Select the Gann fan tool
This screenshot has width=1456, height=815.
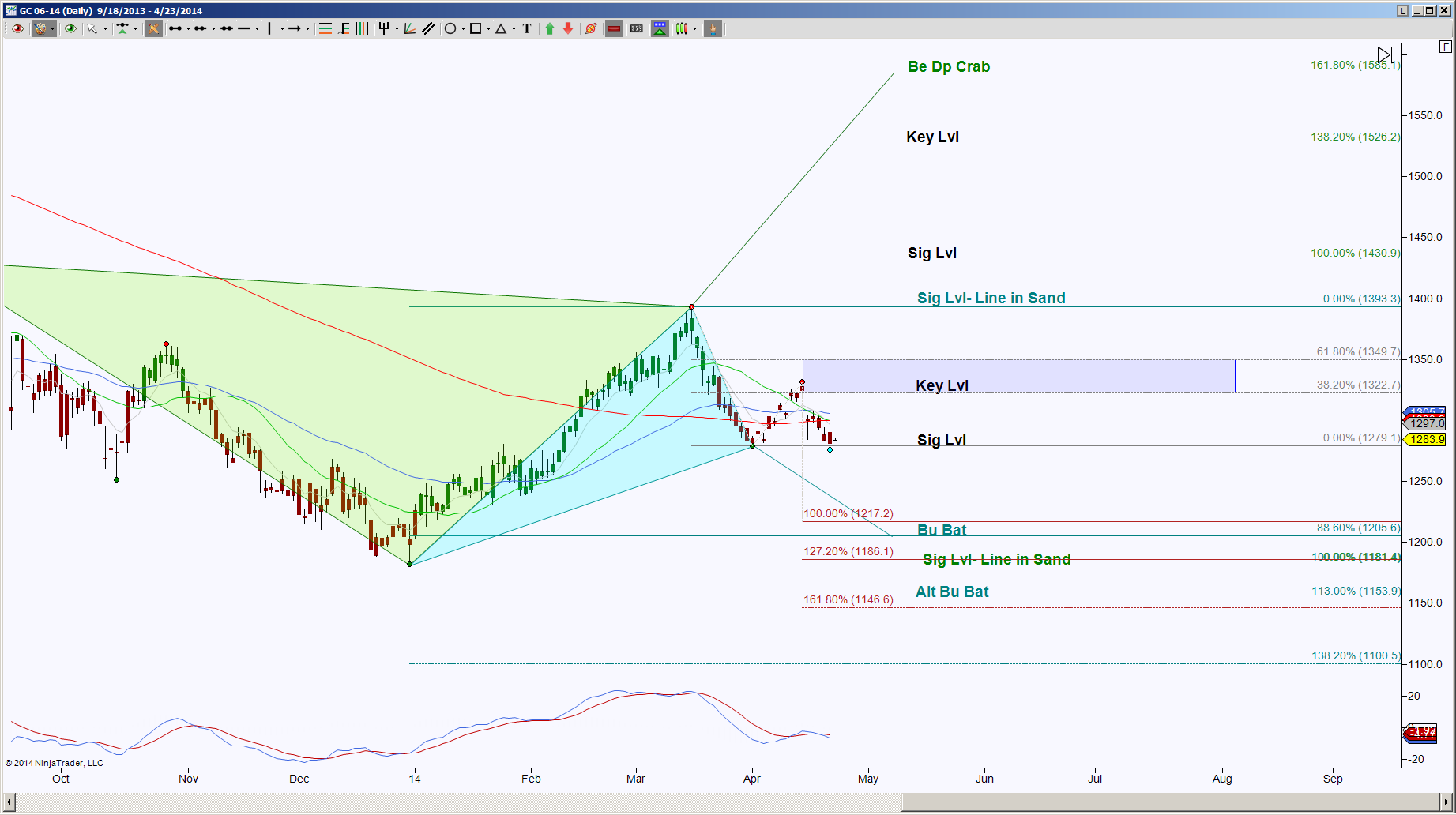click(x=410, y=28)
